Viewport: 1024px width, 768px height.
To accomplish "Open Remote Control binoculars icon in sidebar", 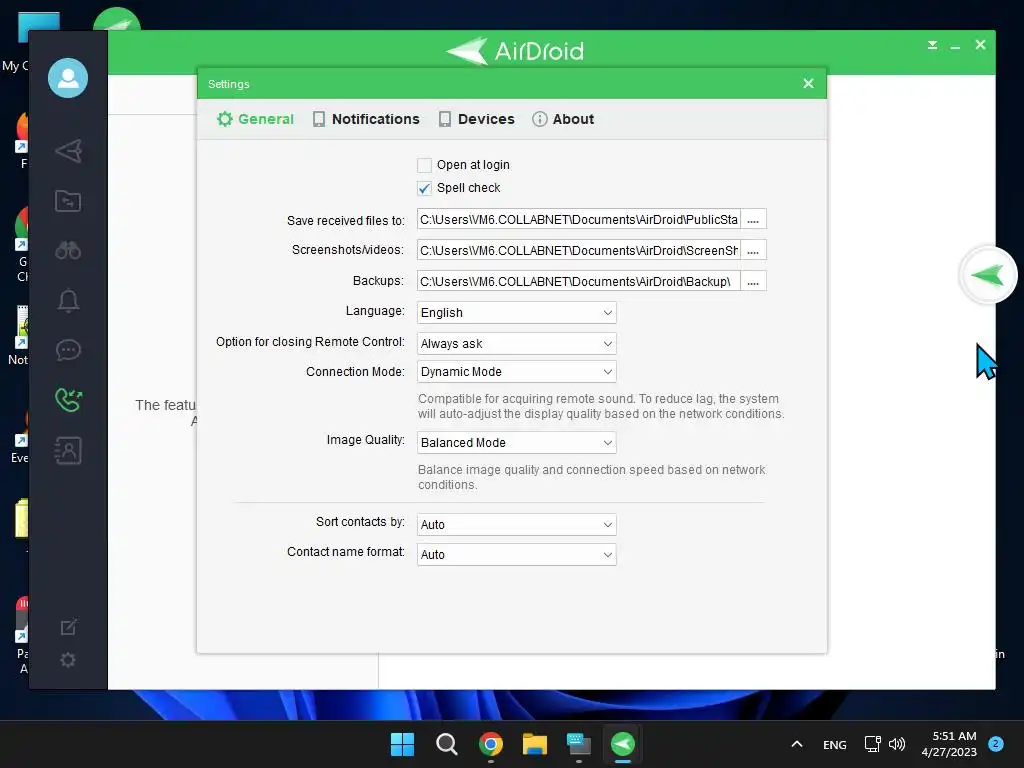I will (68, 250).
